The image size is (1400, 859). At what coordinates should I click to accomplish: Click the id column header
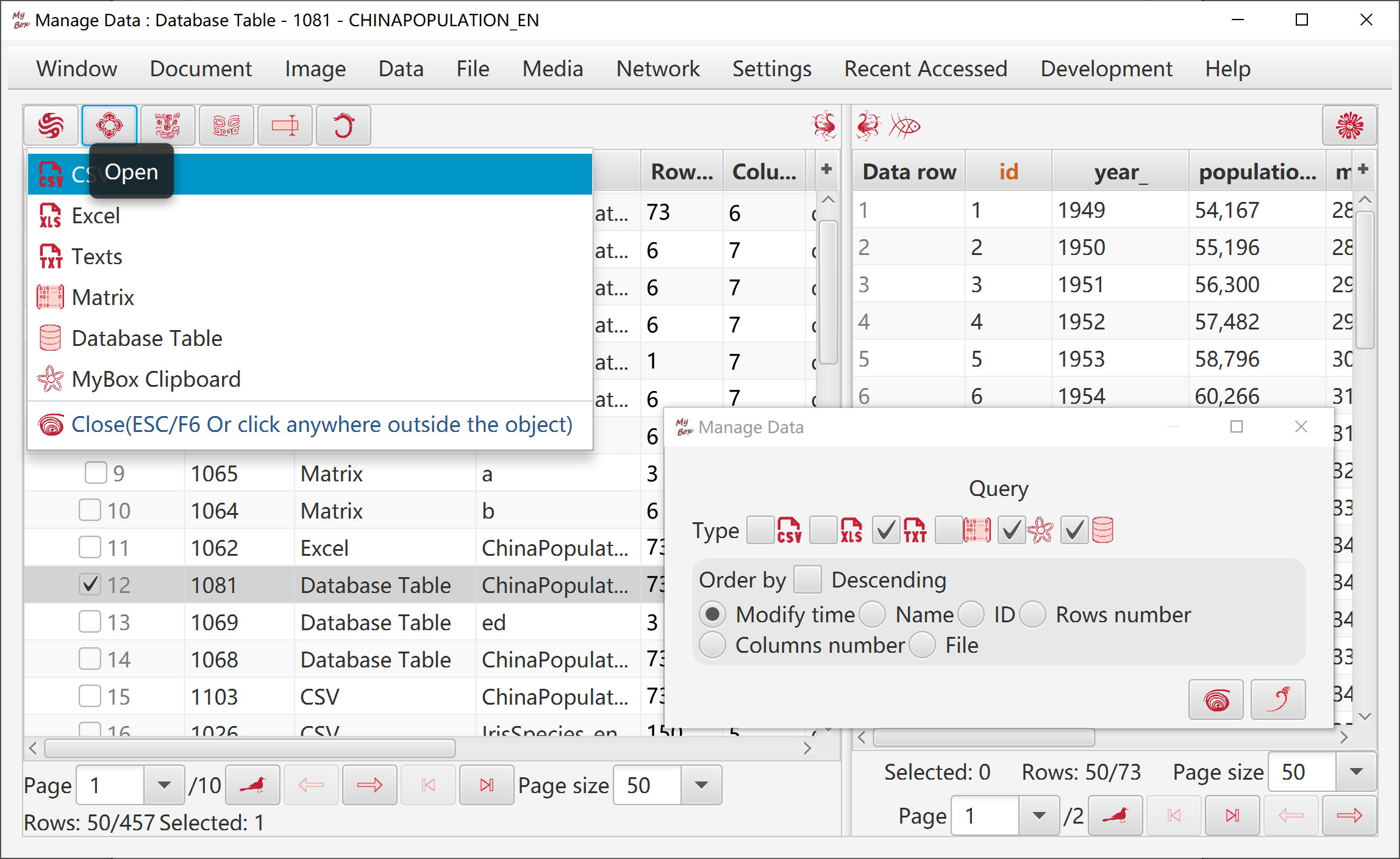1009,171
